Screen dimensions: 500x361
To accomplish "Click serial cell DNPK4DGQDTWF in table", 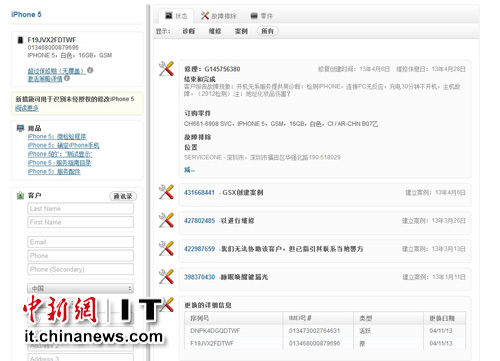I will tap(215, 331).
